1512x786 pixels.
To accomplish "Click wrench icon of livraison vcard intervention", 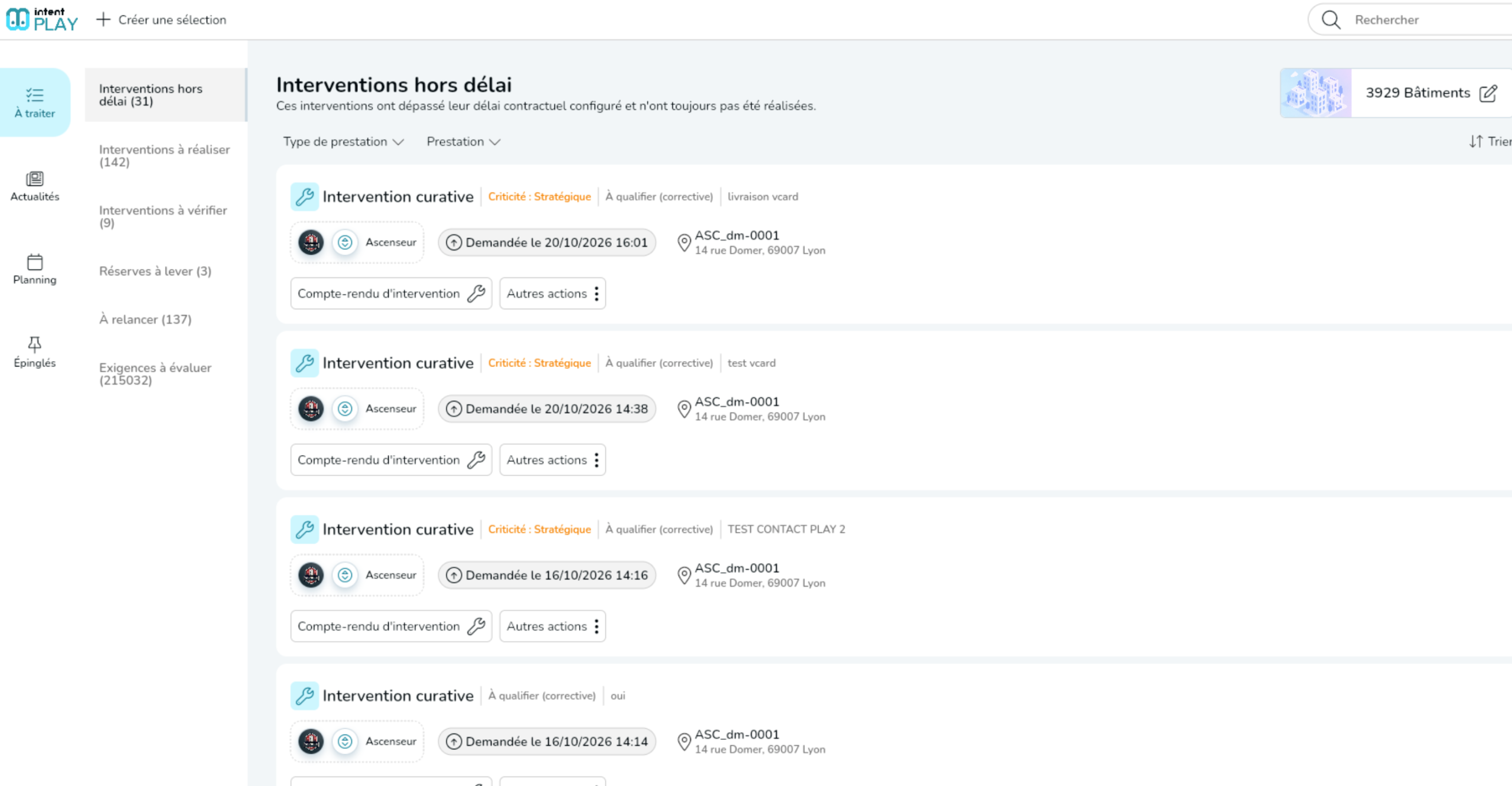I will (x=305, y=197).
